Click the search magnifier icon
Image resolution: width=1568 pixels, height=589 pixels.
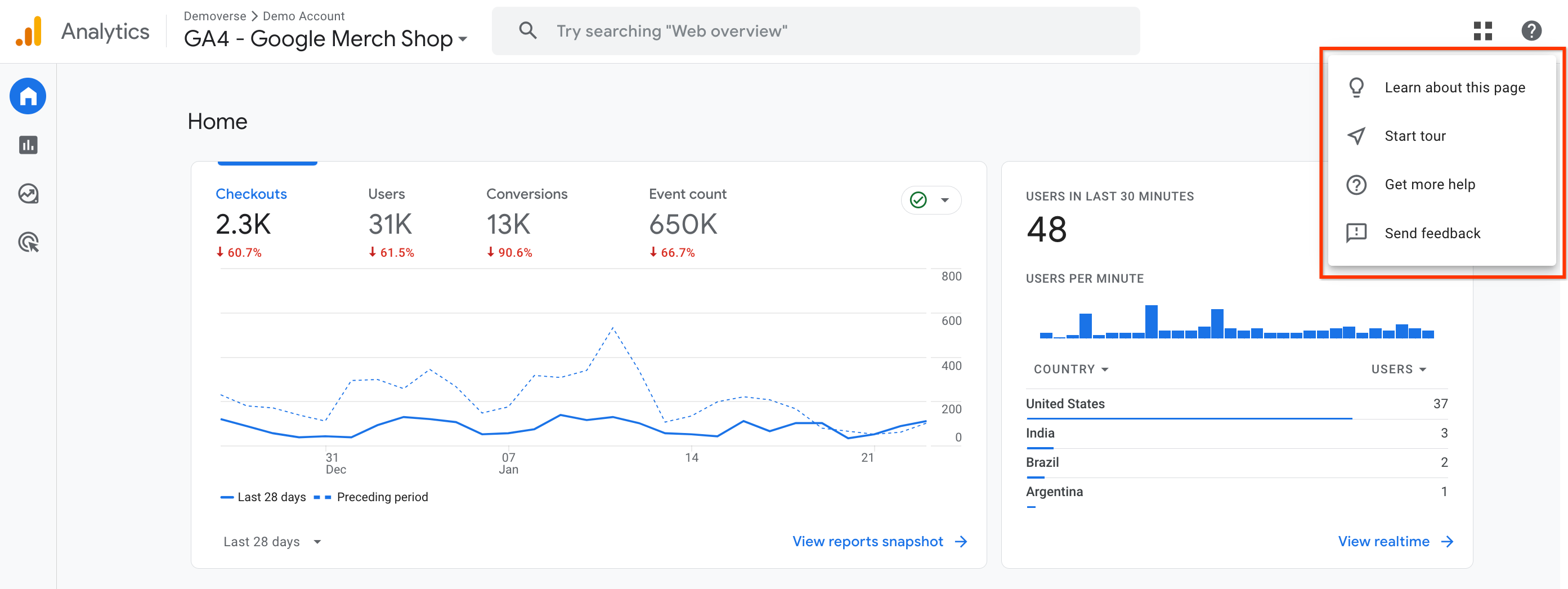pyautogui.click(x=527, y=30)
